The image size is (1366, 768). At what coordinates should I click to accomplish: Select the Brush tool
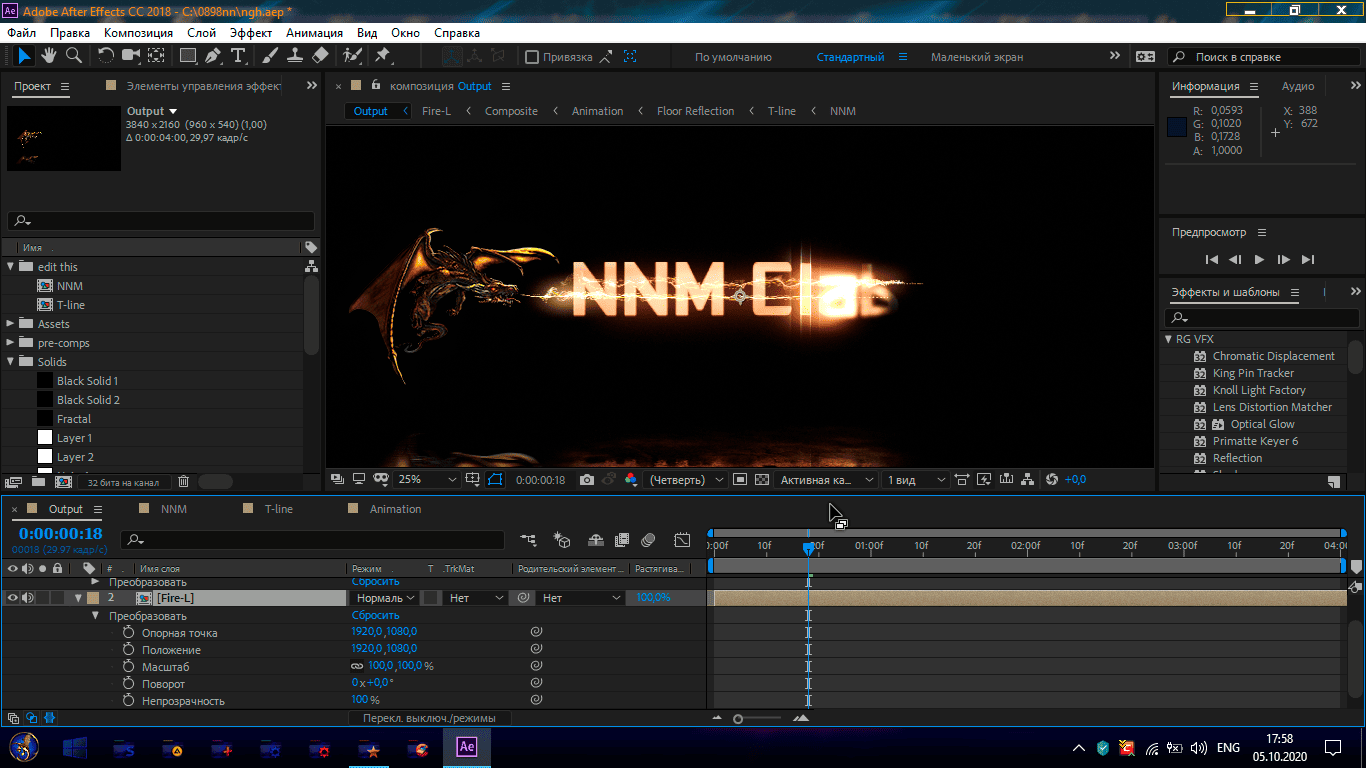click(x=272, y=56)
